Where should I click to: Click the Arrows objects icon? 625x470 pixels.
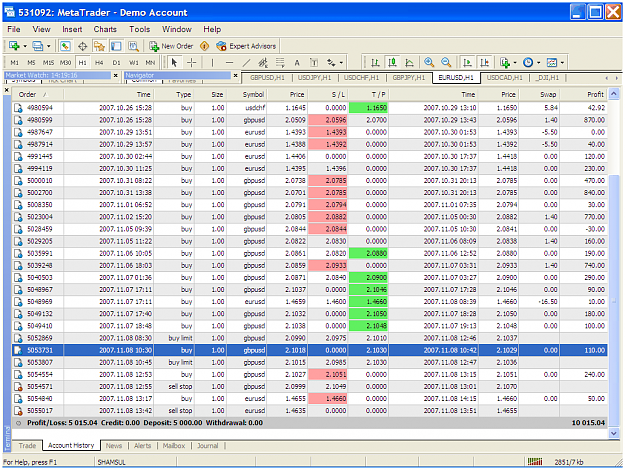click(x=331, y=63)
